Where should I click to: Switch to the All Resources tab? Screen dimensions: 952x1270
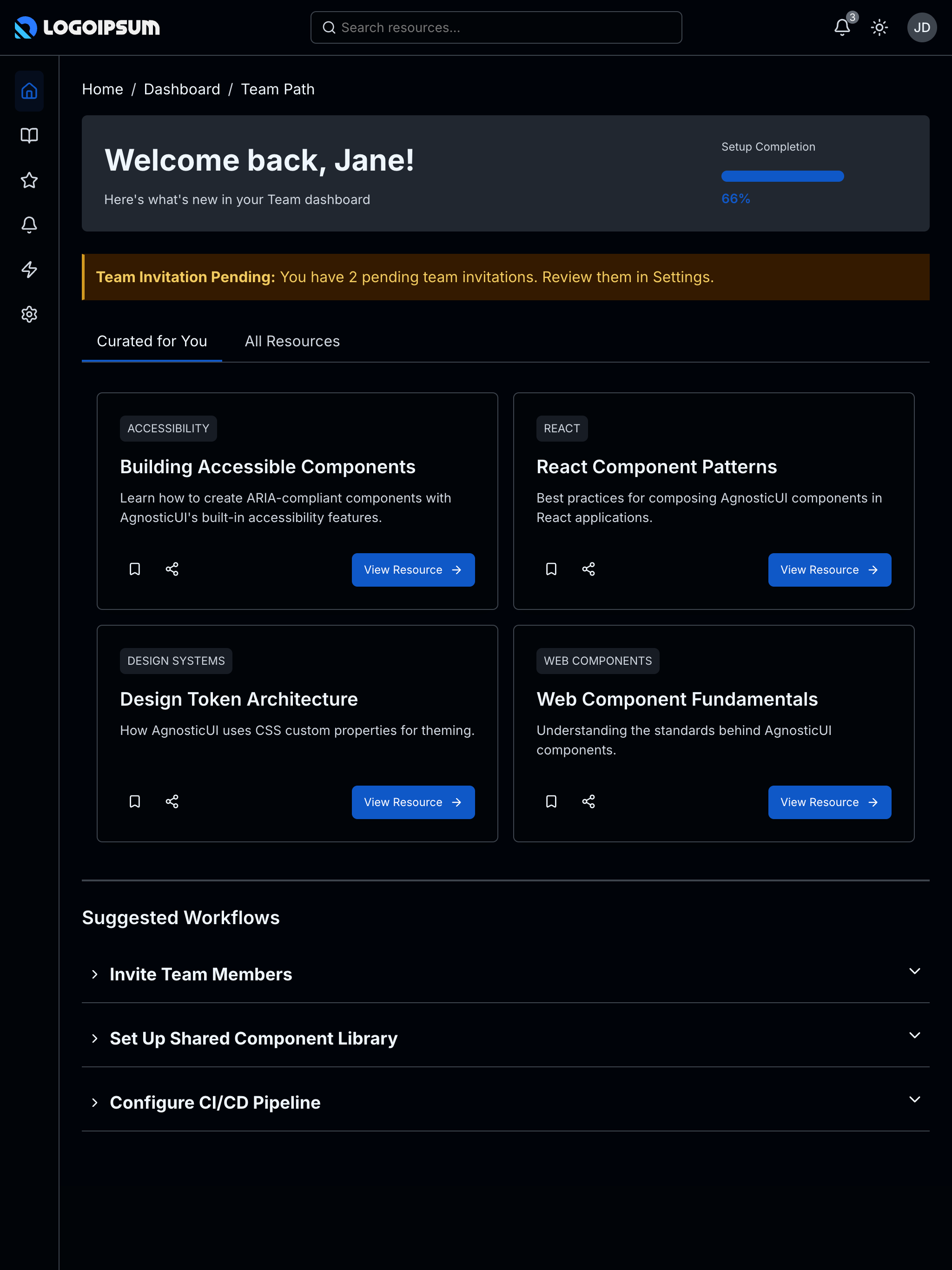(x=291, y=340)
